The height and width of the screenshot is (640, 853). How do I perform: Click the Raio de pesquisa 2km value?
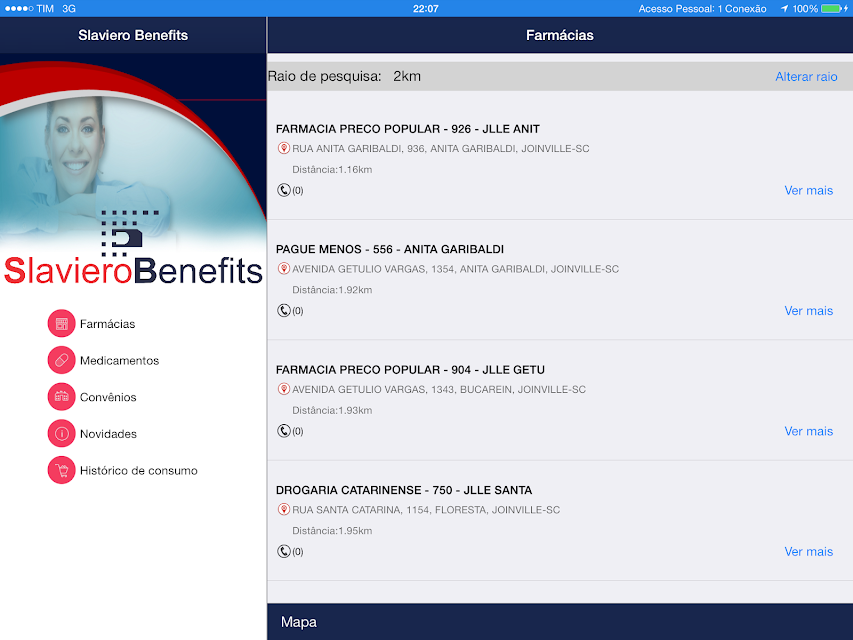coord(407,76)
